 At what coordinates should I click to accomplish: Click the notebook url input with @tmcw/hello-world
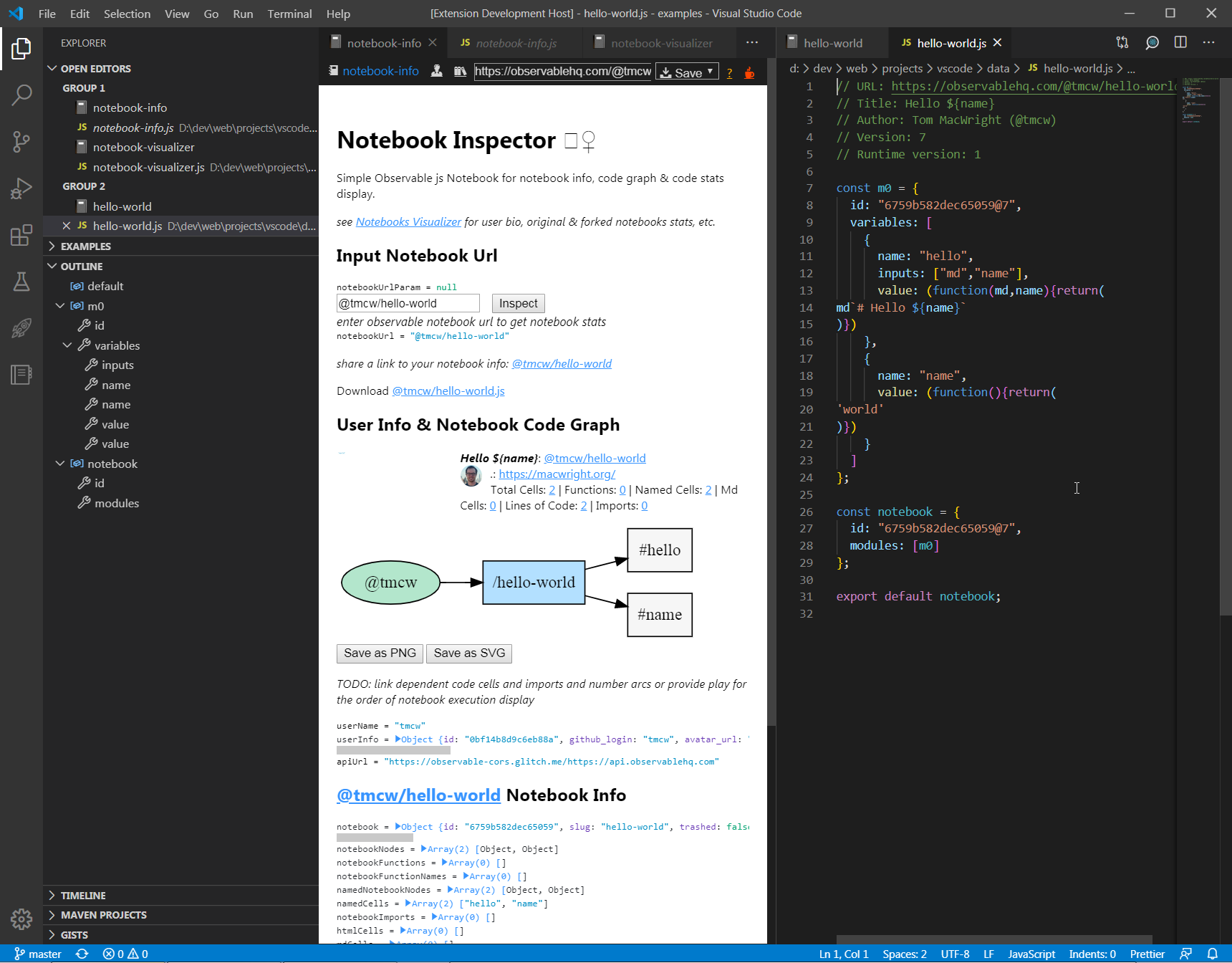click(x=408, y=303)
